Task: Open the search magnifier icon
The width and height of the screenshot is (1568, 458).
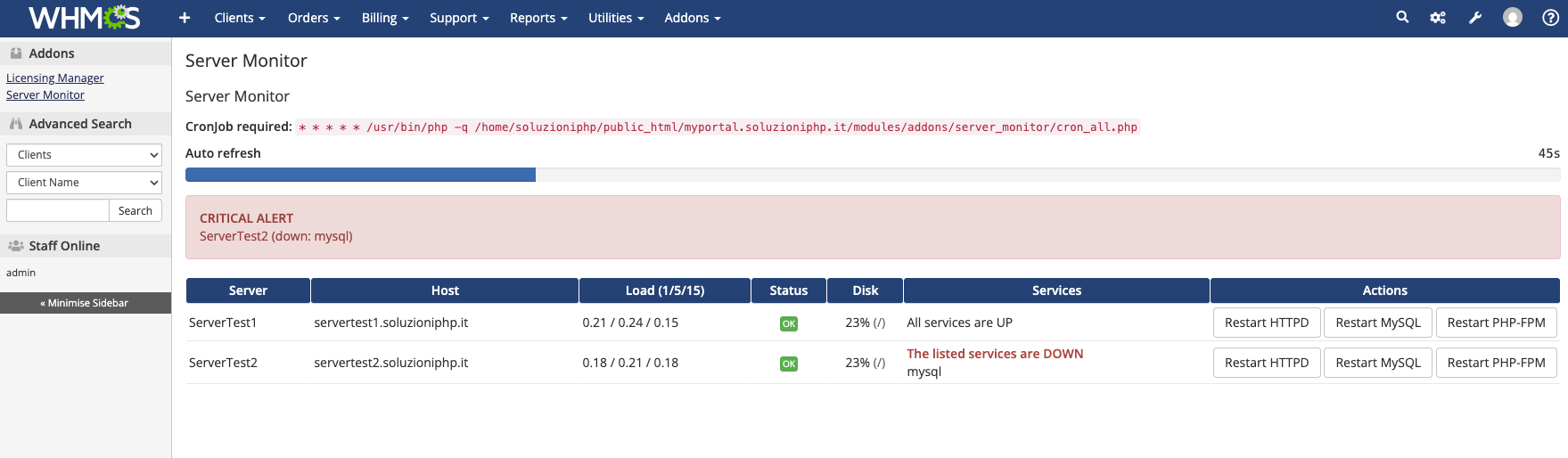Action: tap(1402, 17)
